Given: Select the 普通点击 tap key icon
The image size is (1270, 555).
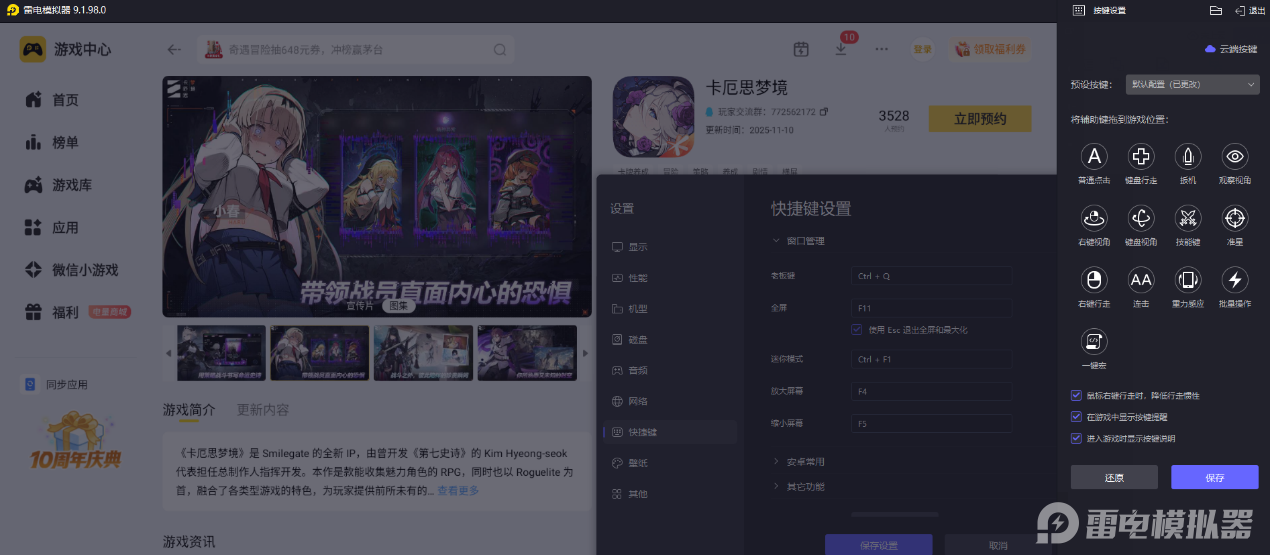Looking at the screenshot, I should [1094, 156].
